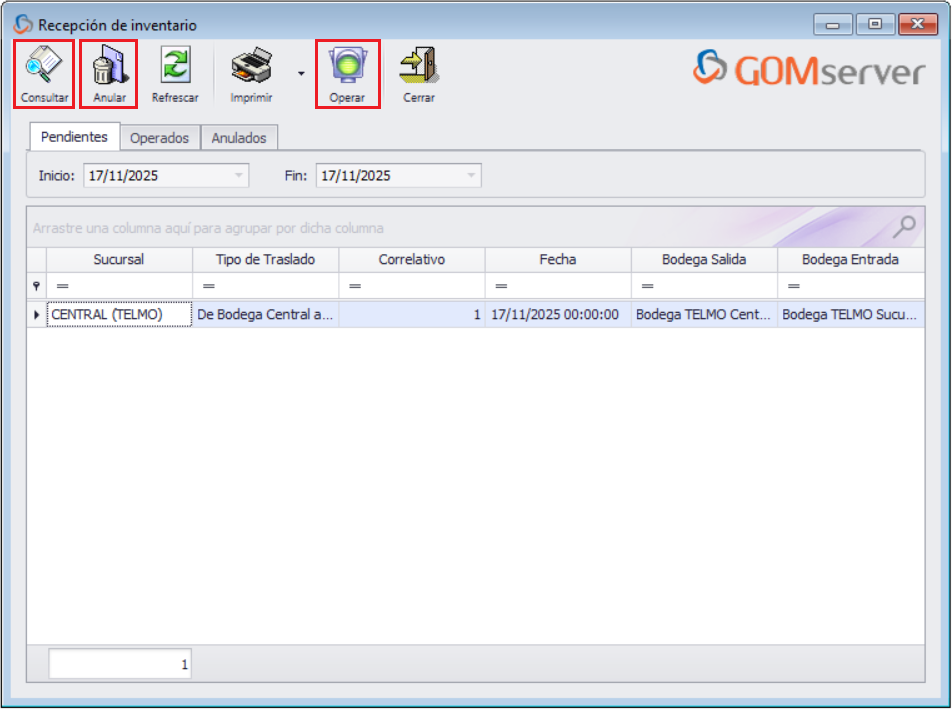Expand the Imprimir options arrow
Viewport: 952px width, 709px height.
point(299,74)
